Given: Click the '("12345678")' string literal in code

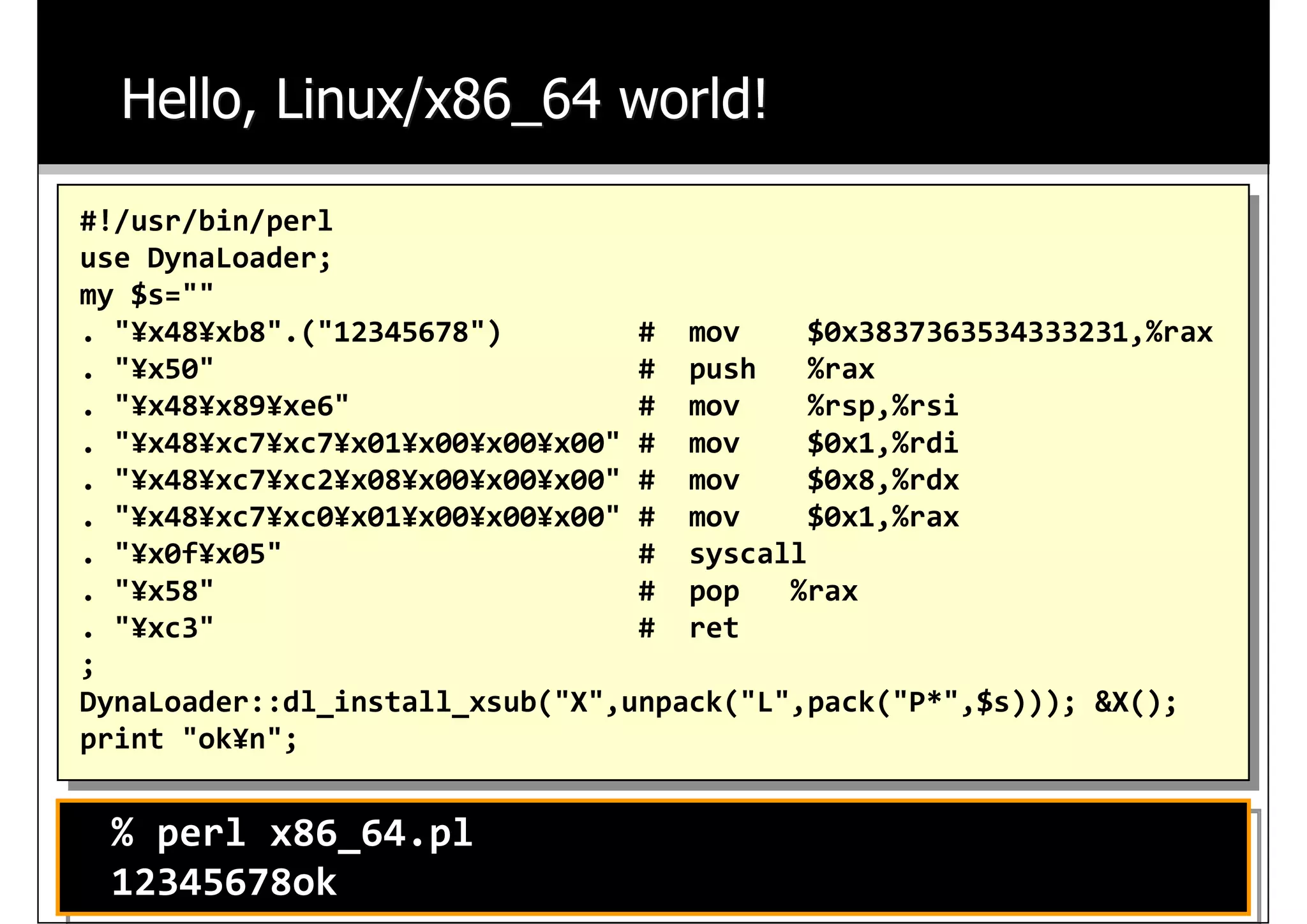Looking at the screenshot, I should click(401, 332).
